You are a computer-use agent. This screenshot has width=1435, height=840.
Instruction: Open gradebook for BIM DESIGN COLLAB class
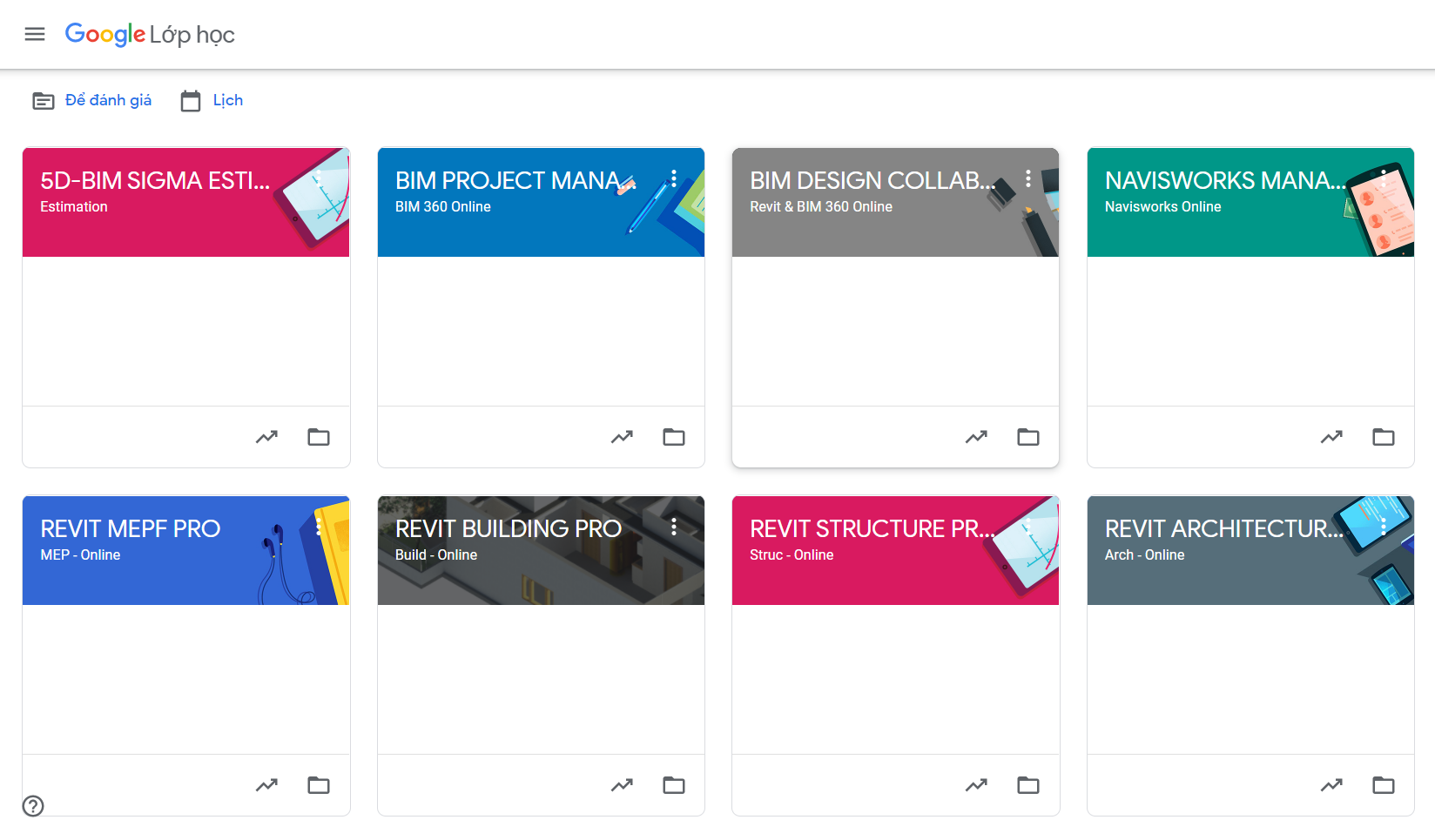(x=976, y=437)
